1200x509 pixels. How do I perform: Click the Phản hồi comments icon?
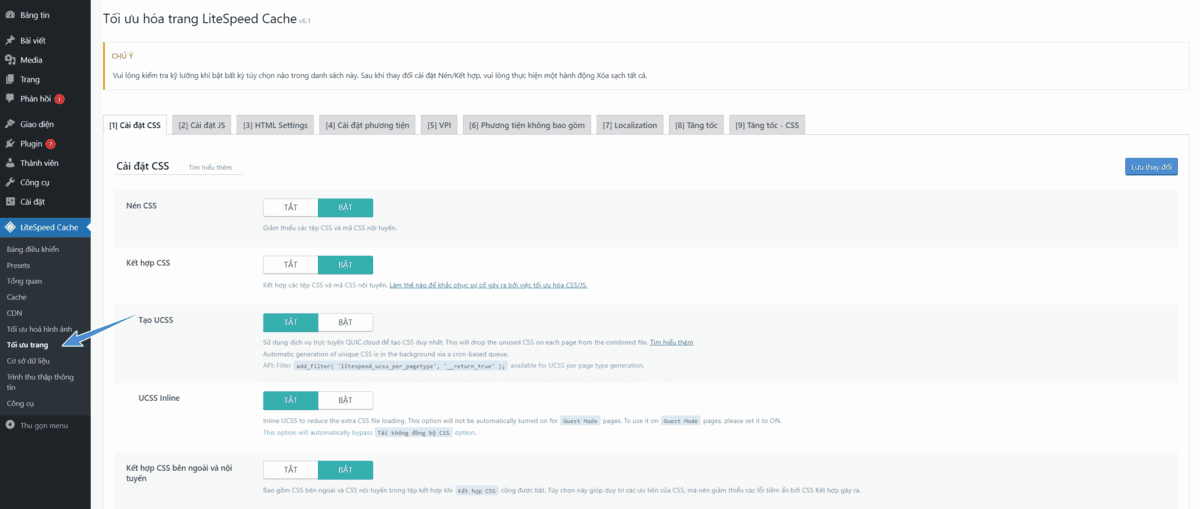10,98
